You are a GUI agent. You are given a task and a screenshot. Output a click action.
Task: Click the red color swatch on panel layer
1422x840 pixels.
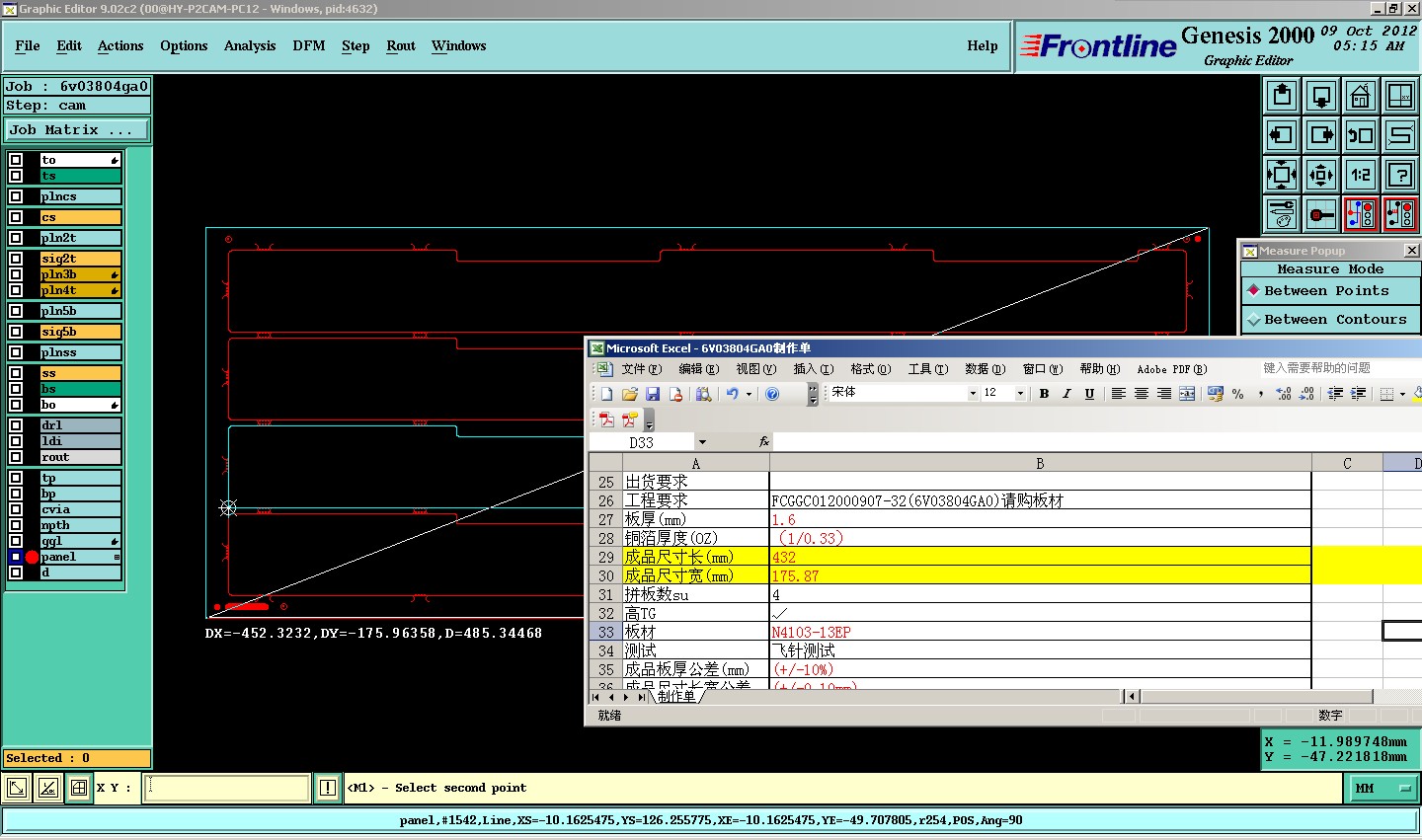tap(32, 557)
